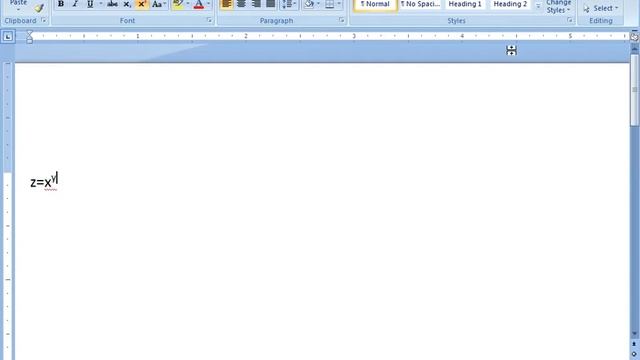This screenshot has width=640, height=360.
Task: Expand the Styles gallery More arrow
Action: tap(538, 7)
